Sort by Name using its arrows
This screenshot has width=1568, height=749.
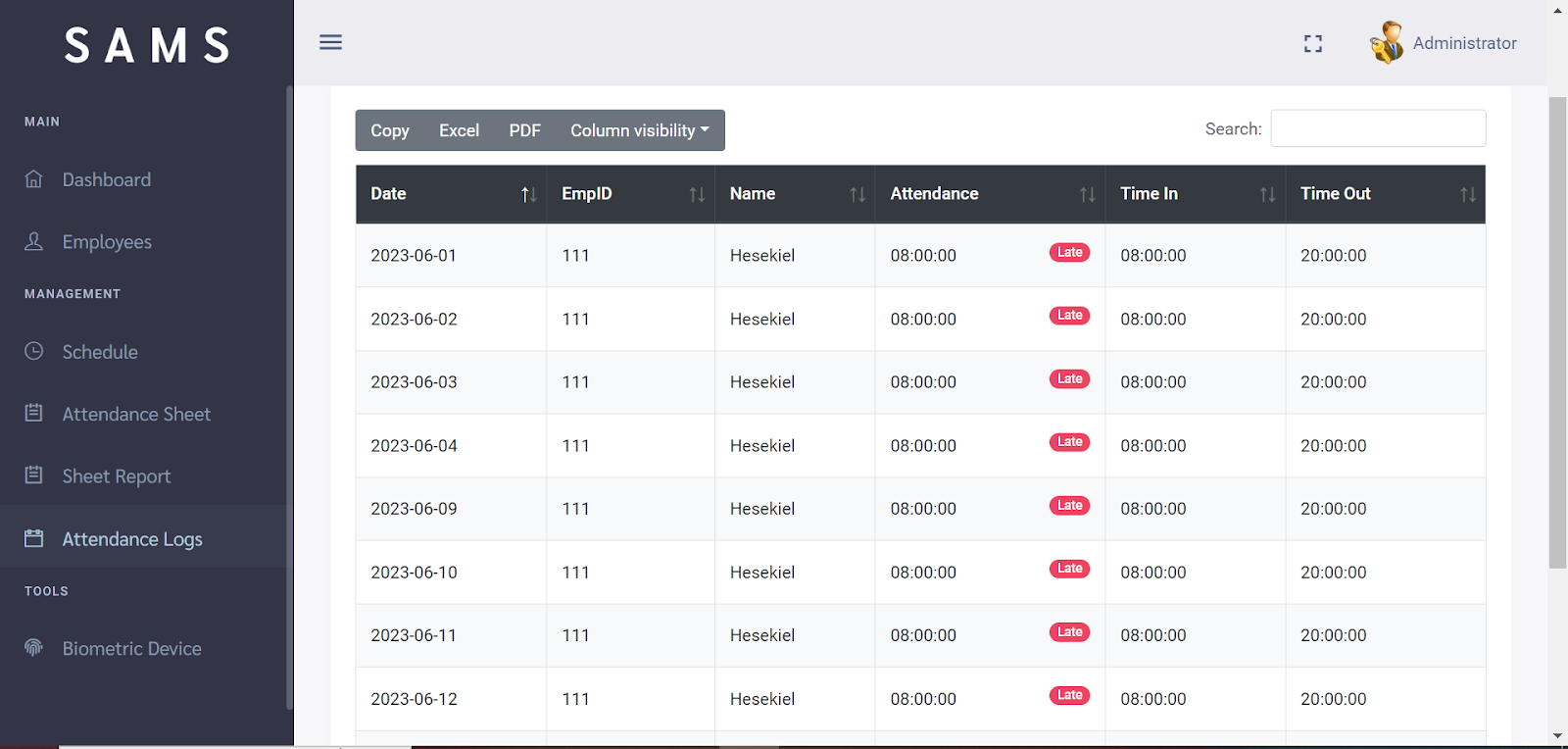[x=857, y=194]
